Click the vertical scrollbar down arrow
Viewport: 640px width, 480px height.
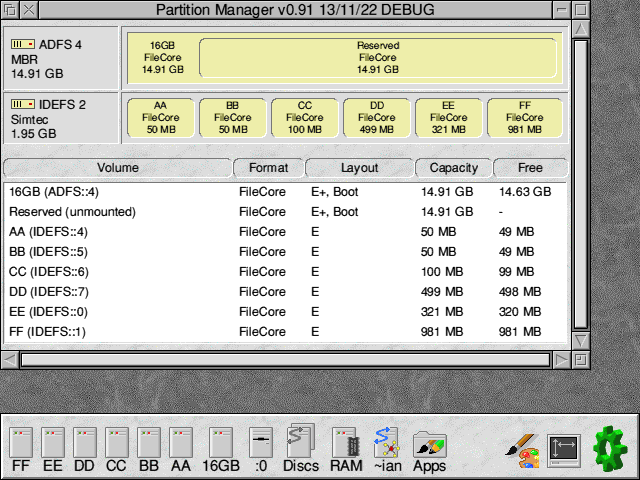point(581,340)
